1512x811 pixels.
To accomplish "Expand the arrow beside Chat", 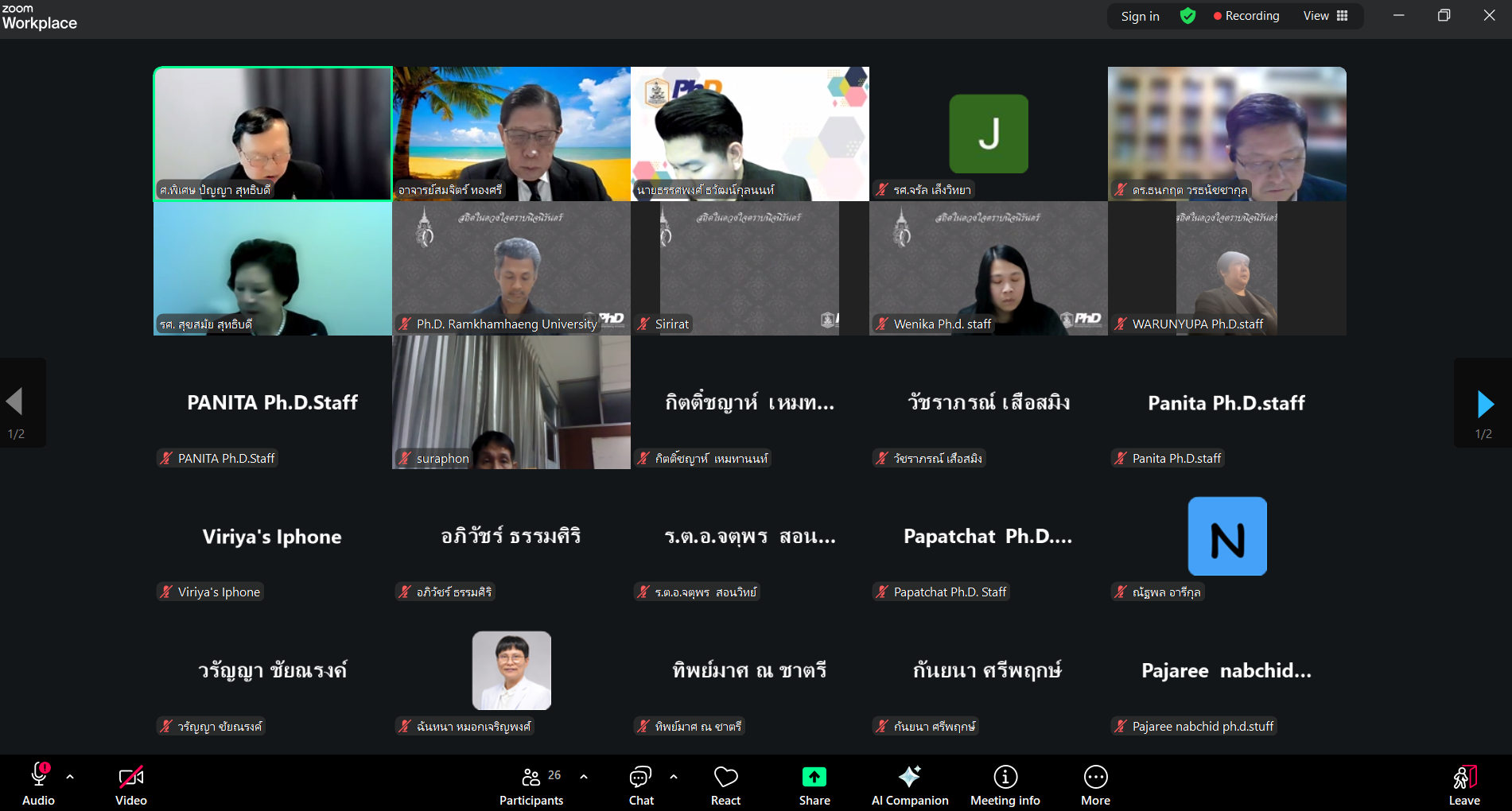I will pos(674,777).
